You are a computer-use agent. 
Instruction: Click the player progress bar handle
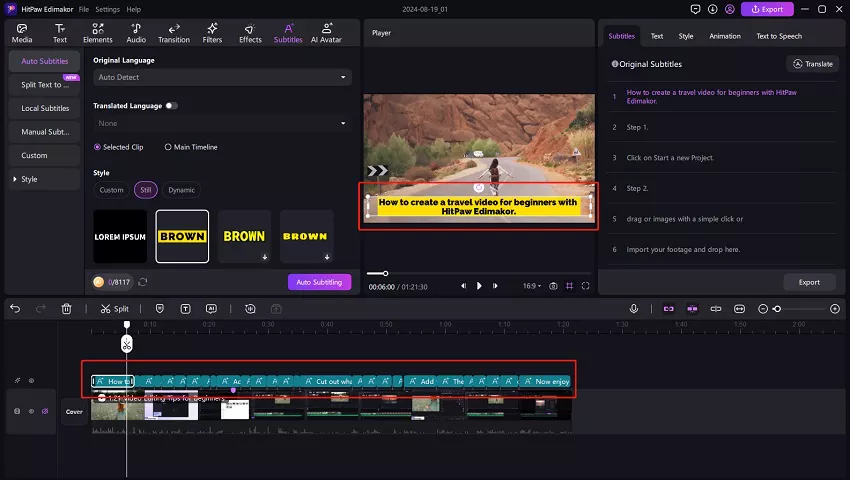(385, 273)
